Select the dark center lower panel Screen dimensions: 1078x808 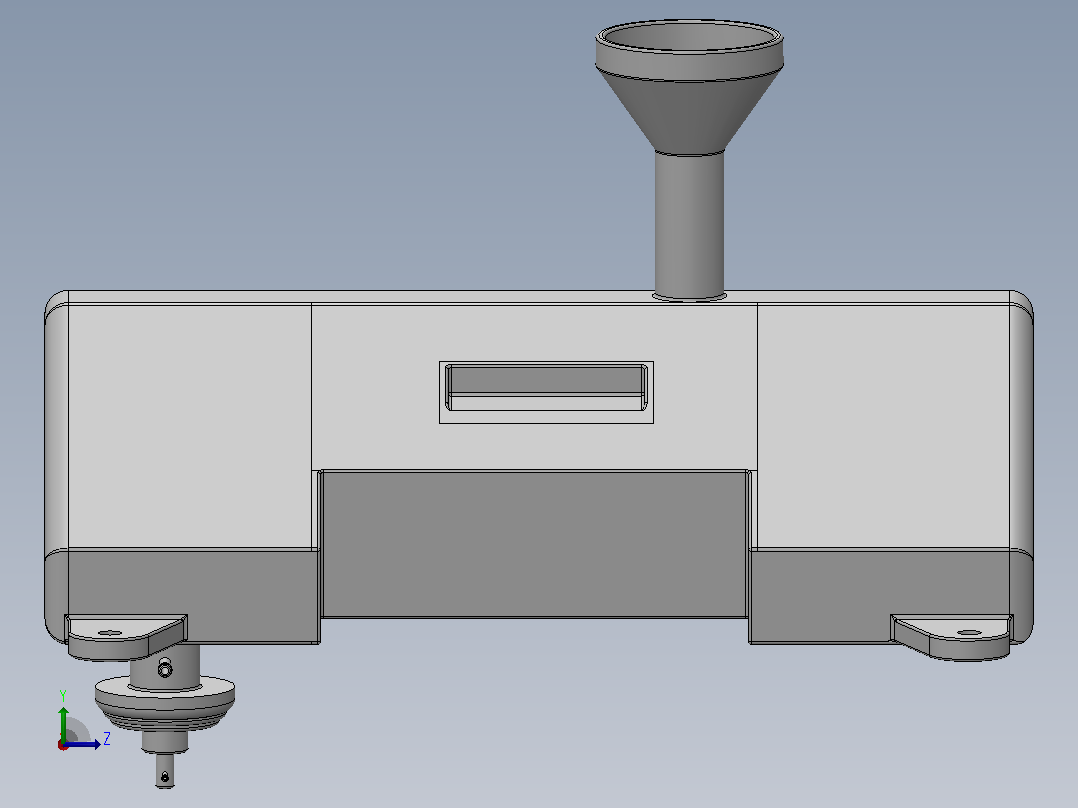[534, 543]
